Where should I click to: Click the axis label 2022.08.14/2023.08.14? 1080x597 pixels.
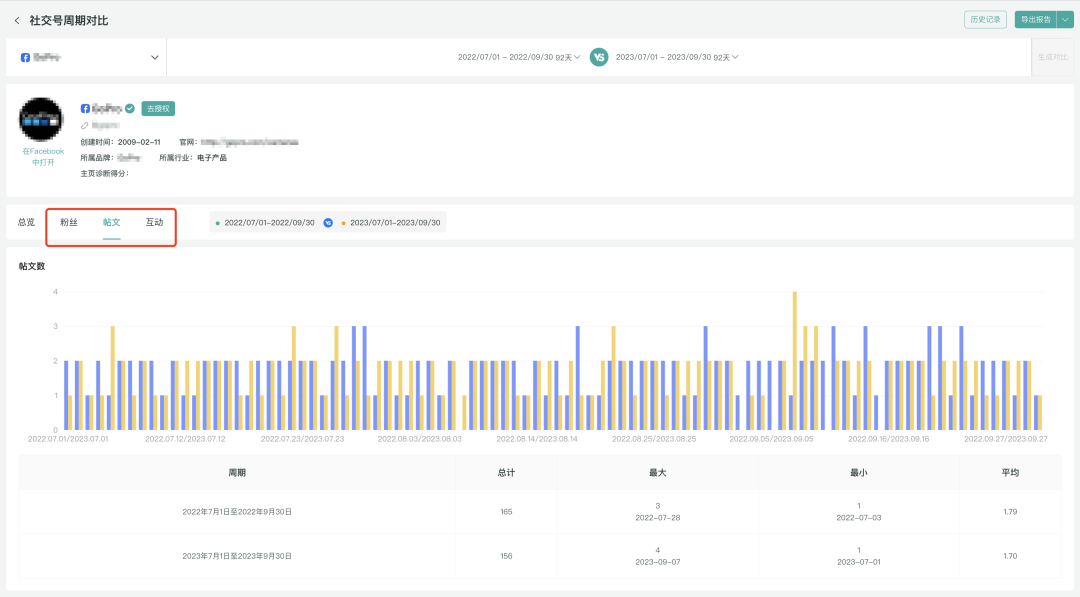(x=537, y=439)
